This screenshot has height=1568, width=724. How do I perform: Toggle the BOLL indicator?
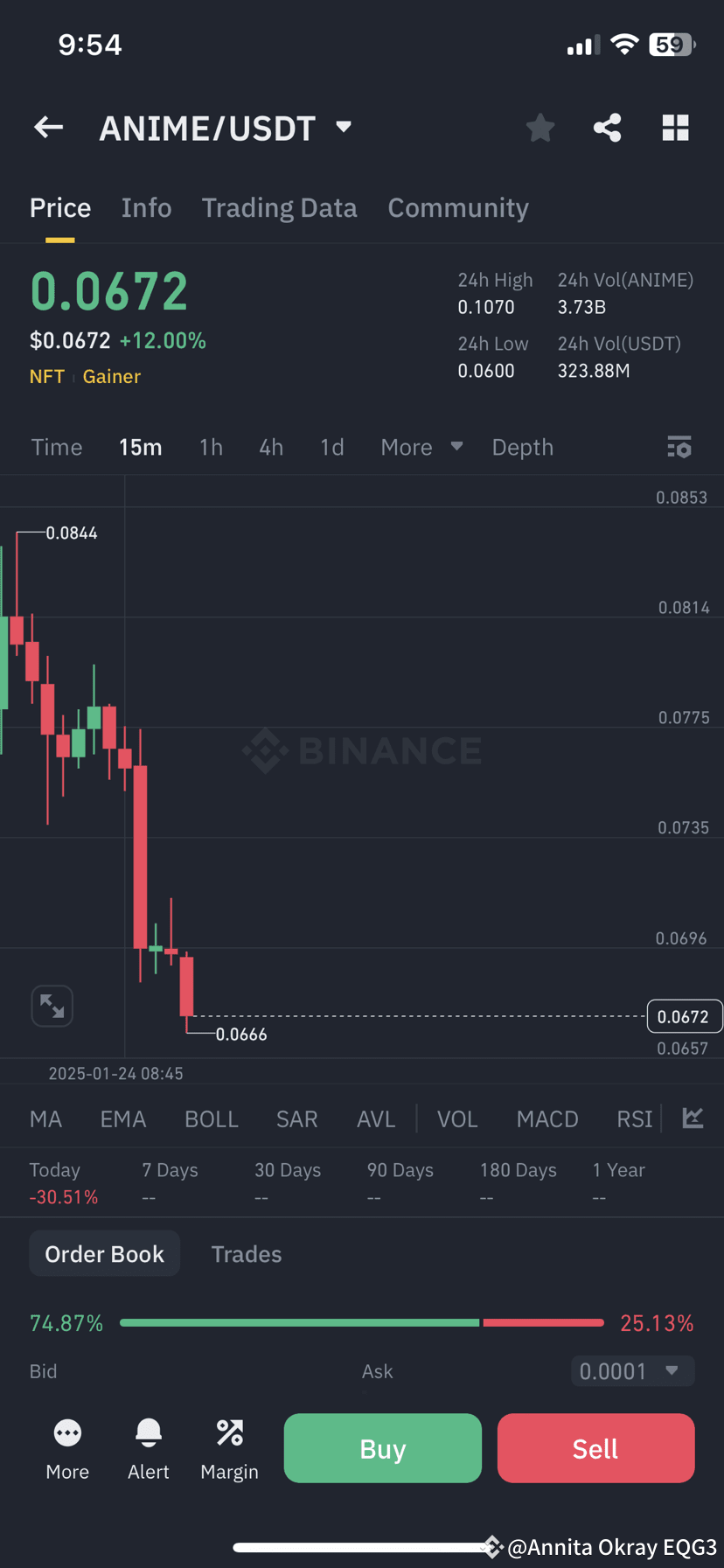point(212,1119)
